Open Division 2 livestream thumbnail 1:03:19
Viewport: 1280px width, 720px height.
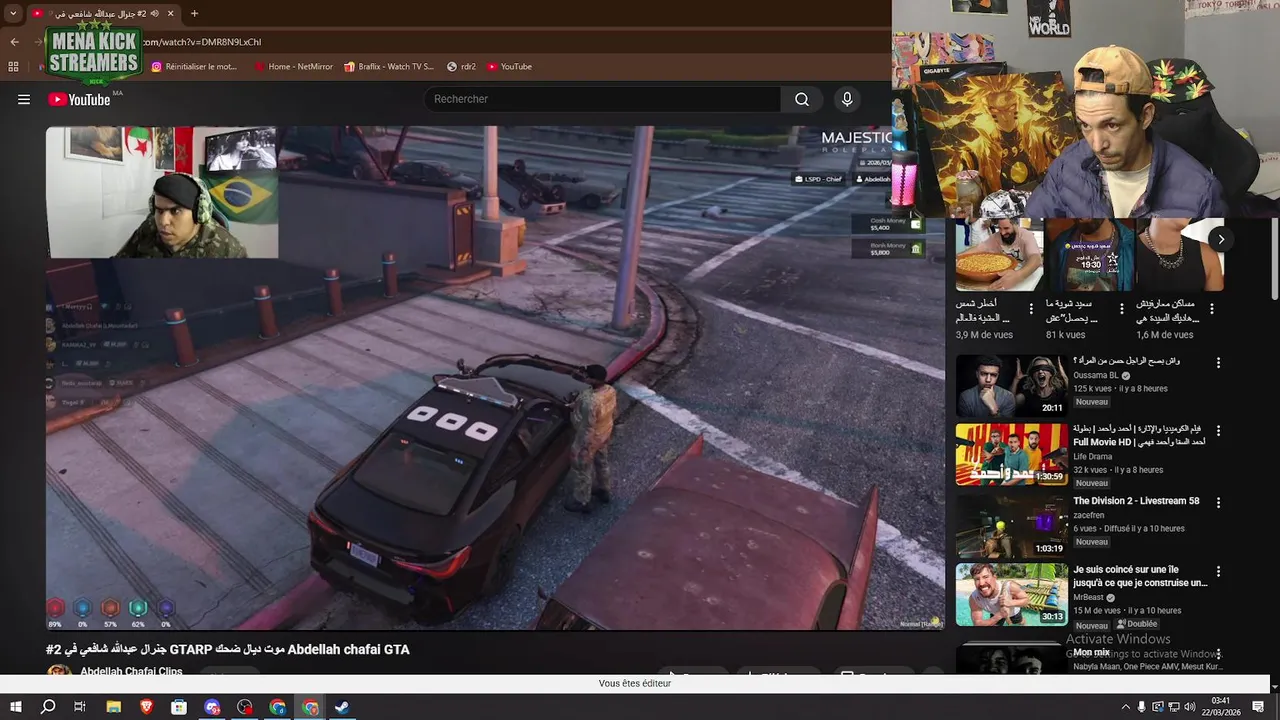1011,525
